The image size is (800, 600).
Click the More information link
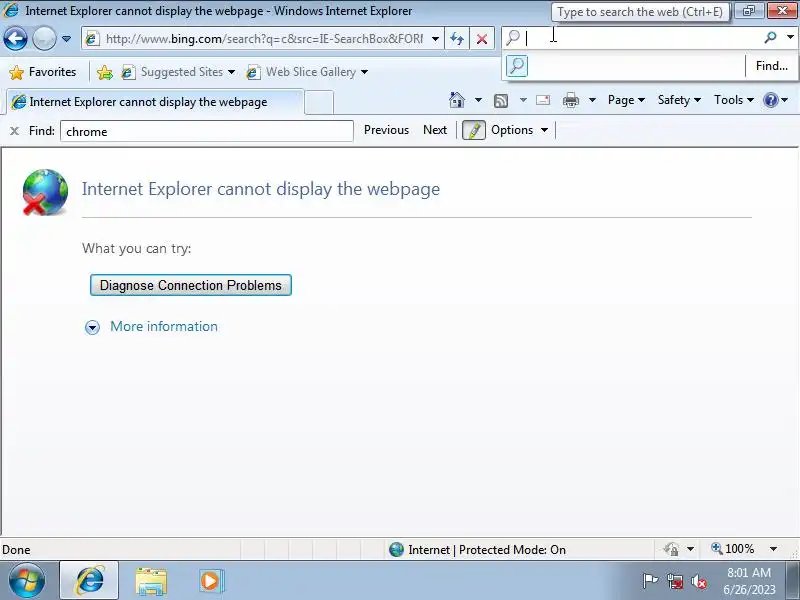[x=164, y=327]
